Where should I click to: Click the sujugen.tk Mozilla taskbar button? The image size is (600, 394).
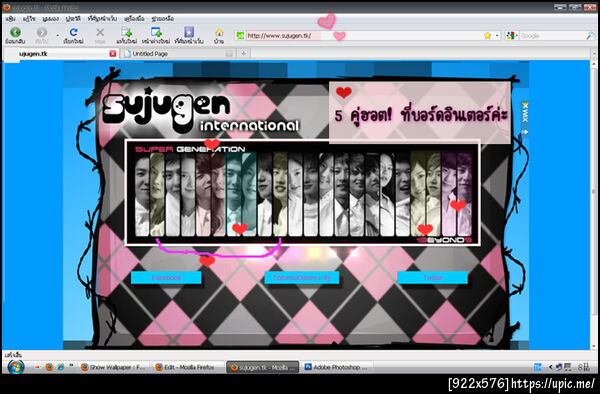coord(262,367)
